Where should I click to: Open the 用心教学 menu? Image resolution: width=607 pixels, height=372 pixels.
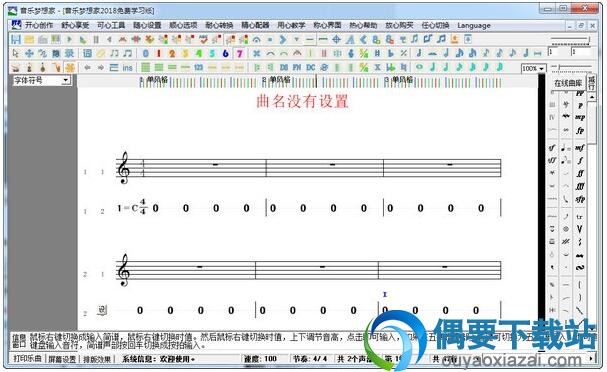(291, 26)
